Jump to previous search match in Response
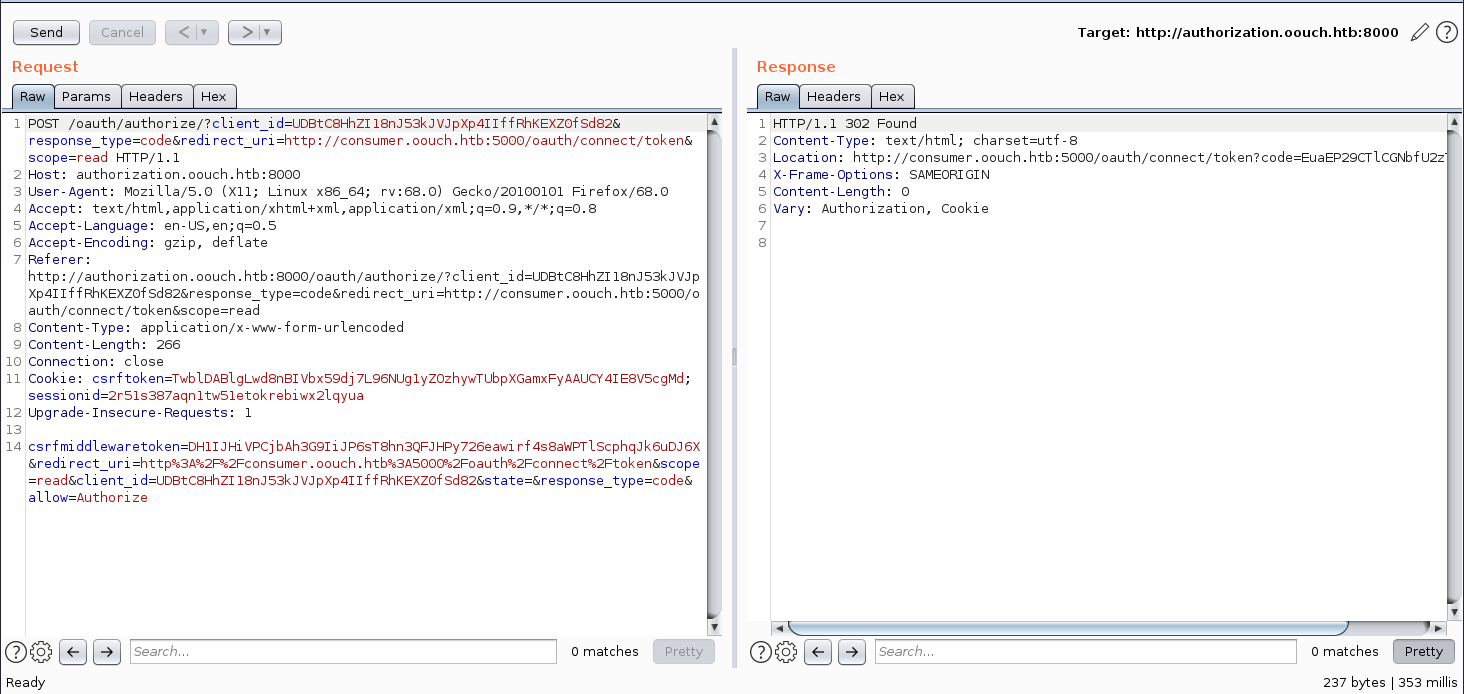Viewport: 1464px width, 694px height. point(818,652)
